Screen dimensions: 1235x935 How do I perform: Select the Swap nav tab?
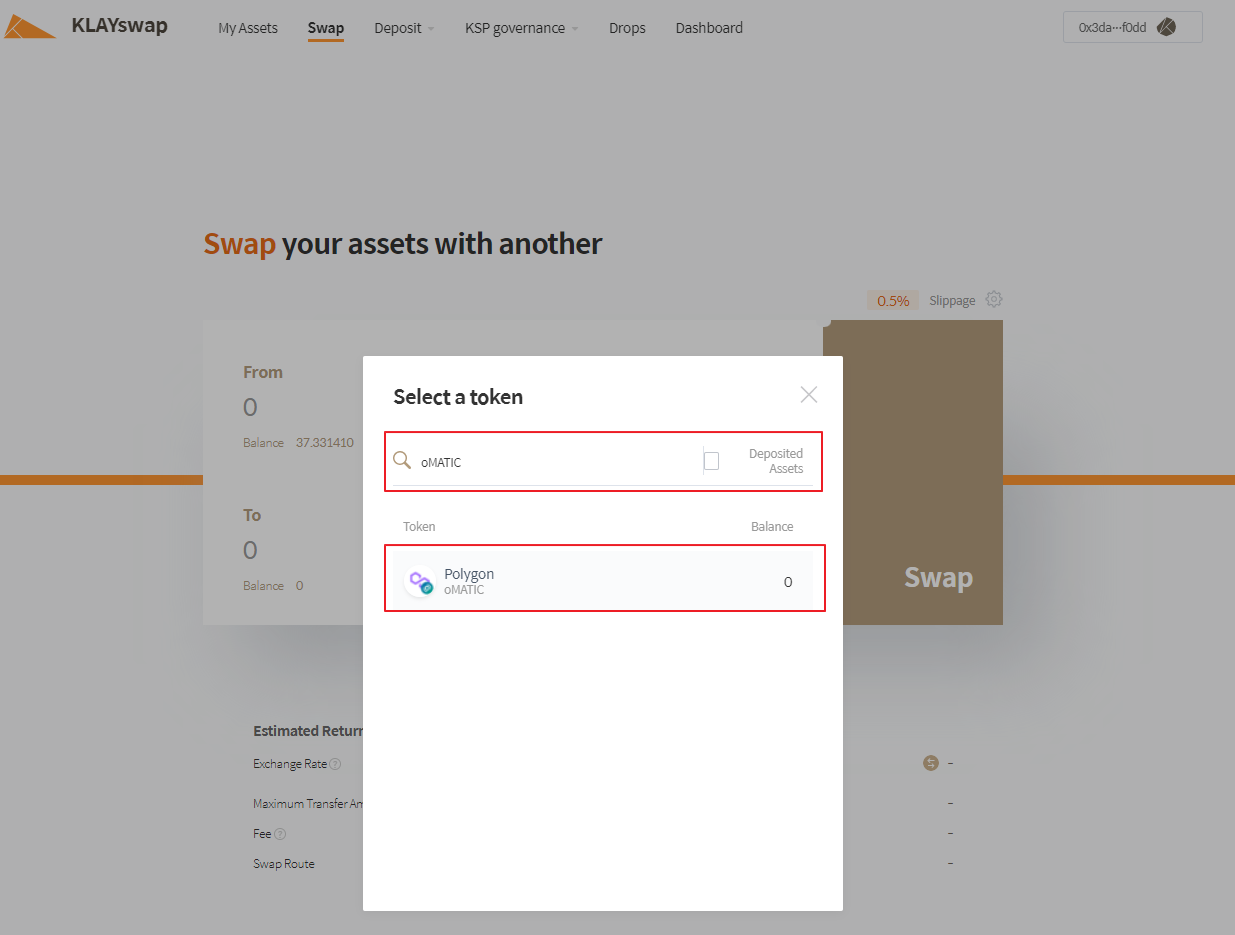coord(326,28)
